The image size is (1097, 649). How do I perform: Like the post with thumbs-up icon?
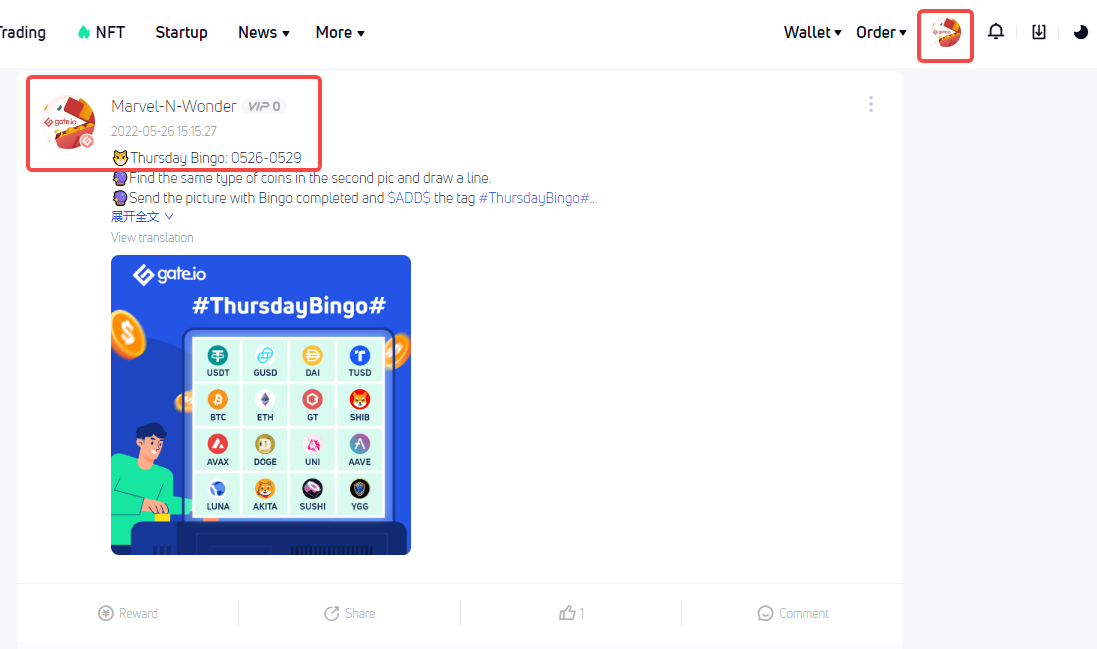point(572,613)
